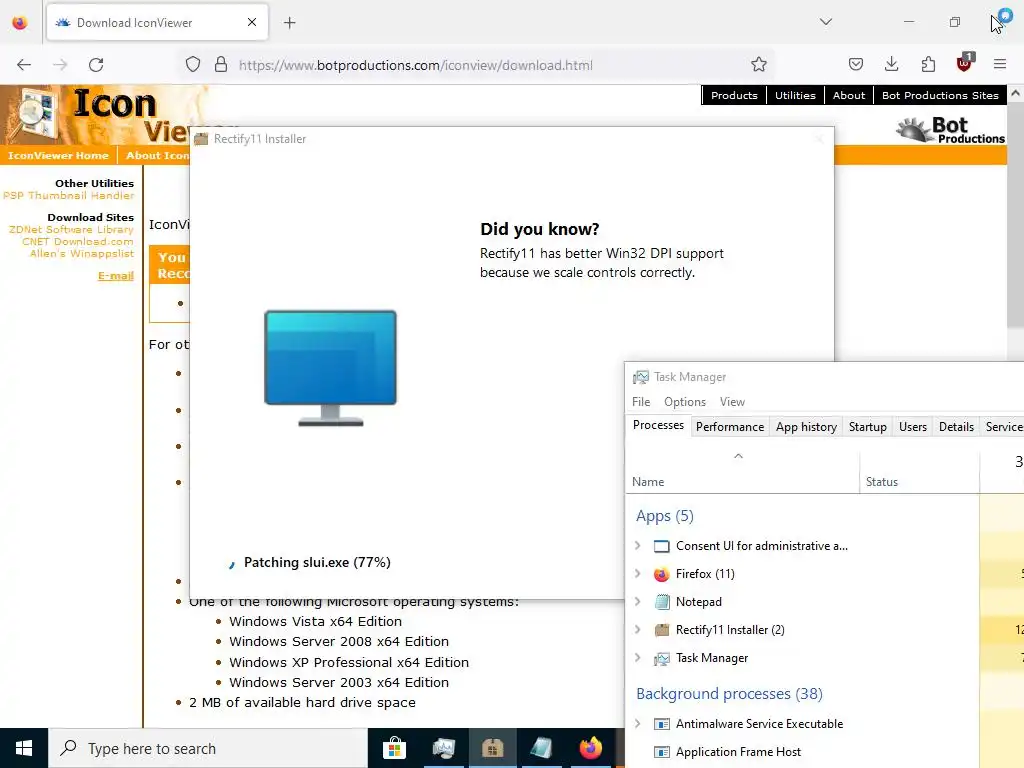
Task: Open the Options menu in Task Manager
Action: coord(685,402)
